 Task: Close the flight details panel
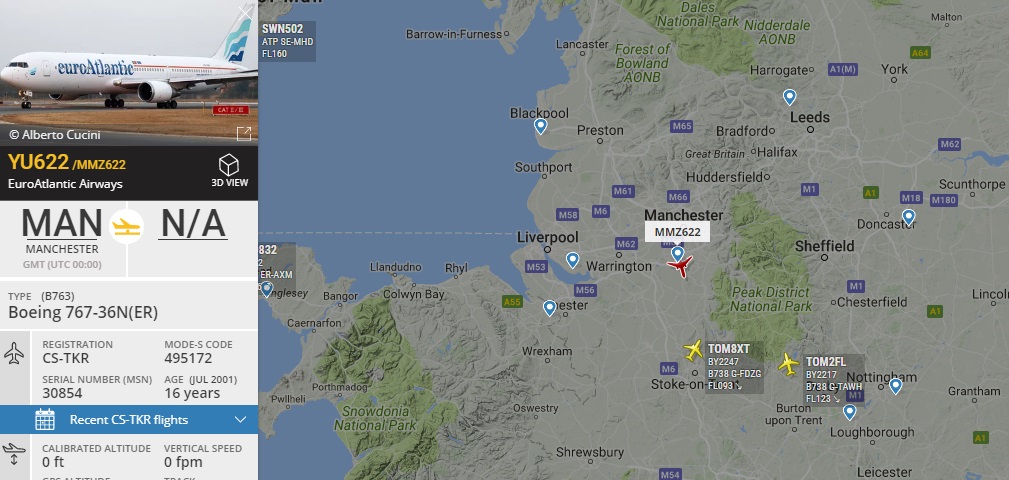(245, 12)
